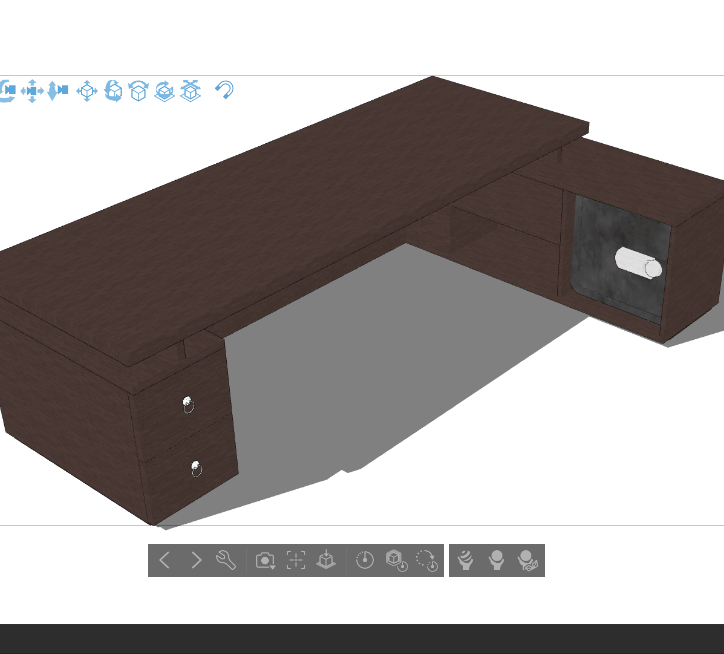Click the camera up-down dolly icon
The image size is (724, 654).
(58, 91)
